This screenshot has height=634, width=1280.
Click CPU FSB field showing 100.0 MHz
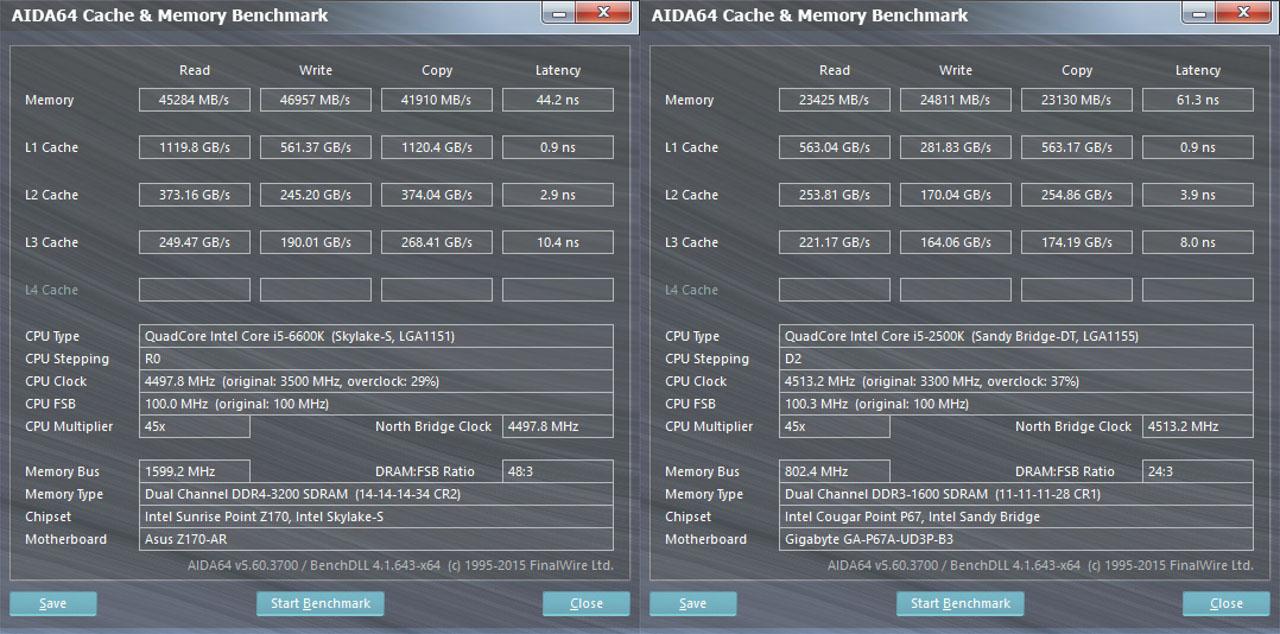[376, 404]
